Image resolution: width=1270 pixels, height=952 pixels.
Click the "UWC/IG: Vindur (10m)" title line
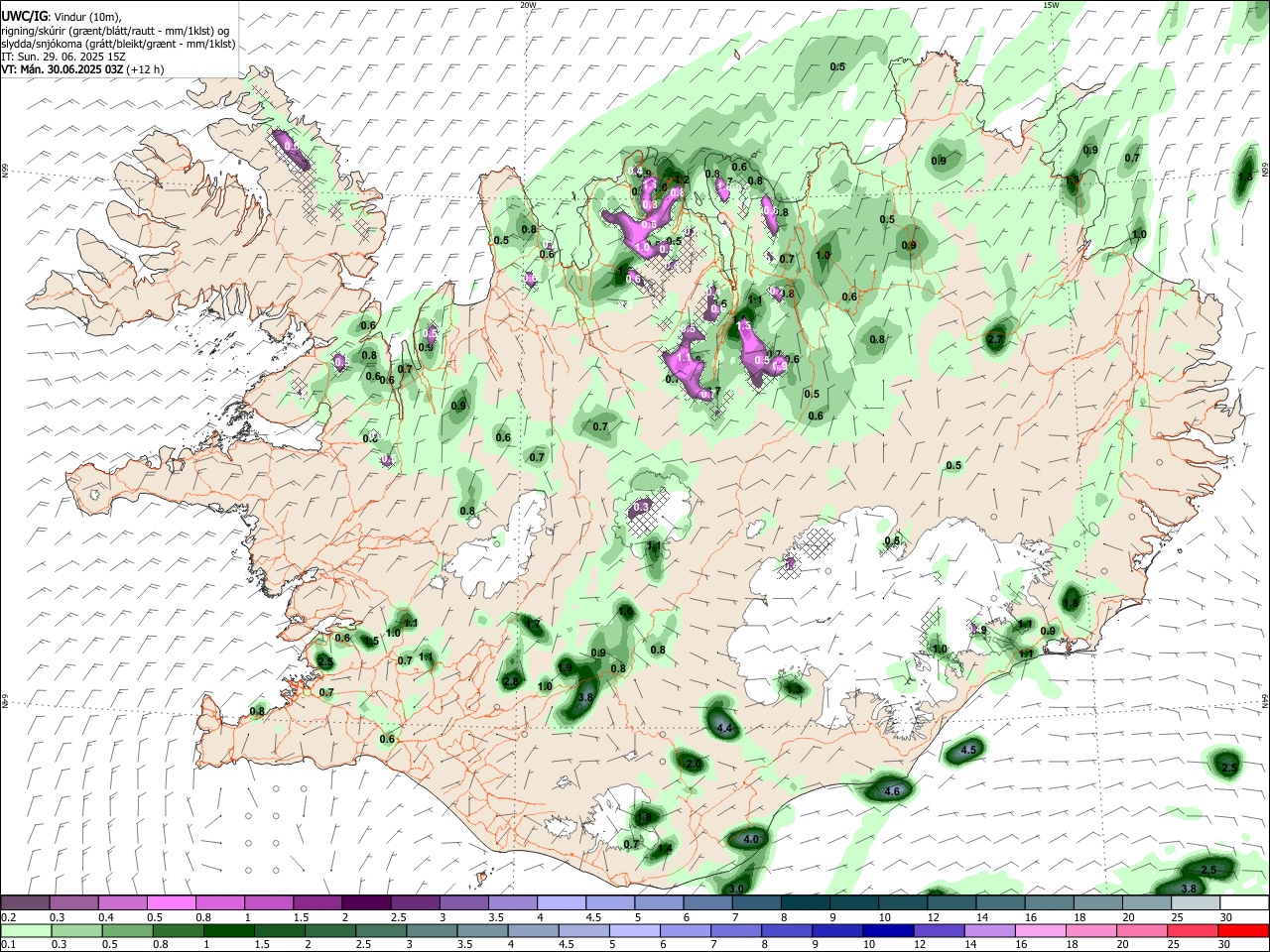tap(63, 17)
